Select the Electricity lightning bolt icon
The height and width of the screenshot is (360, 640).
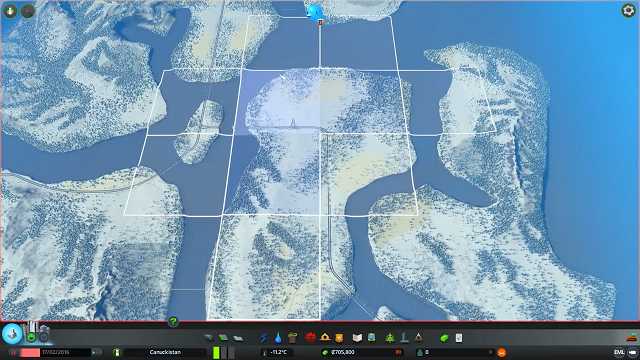[264, 338]
